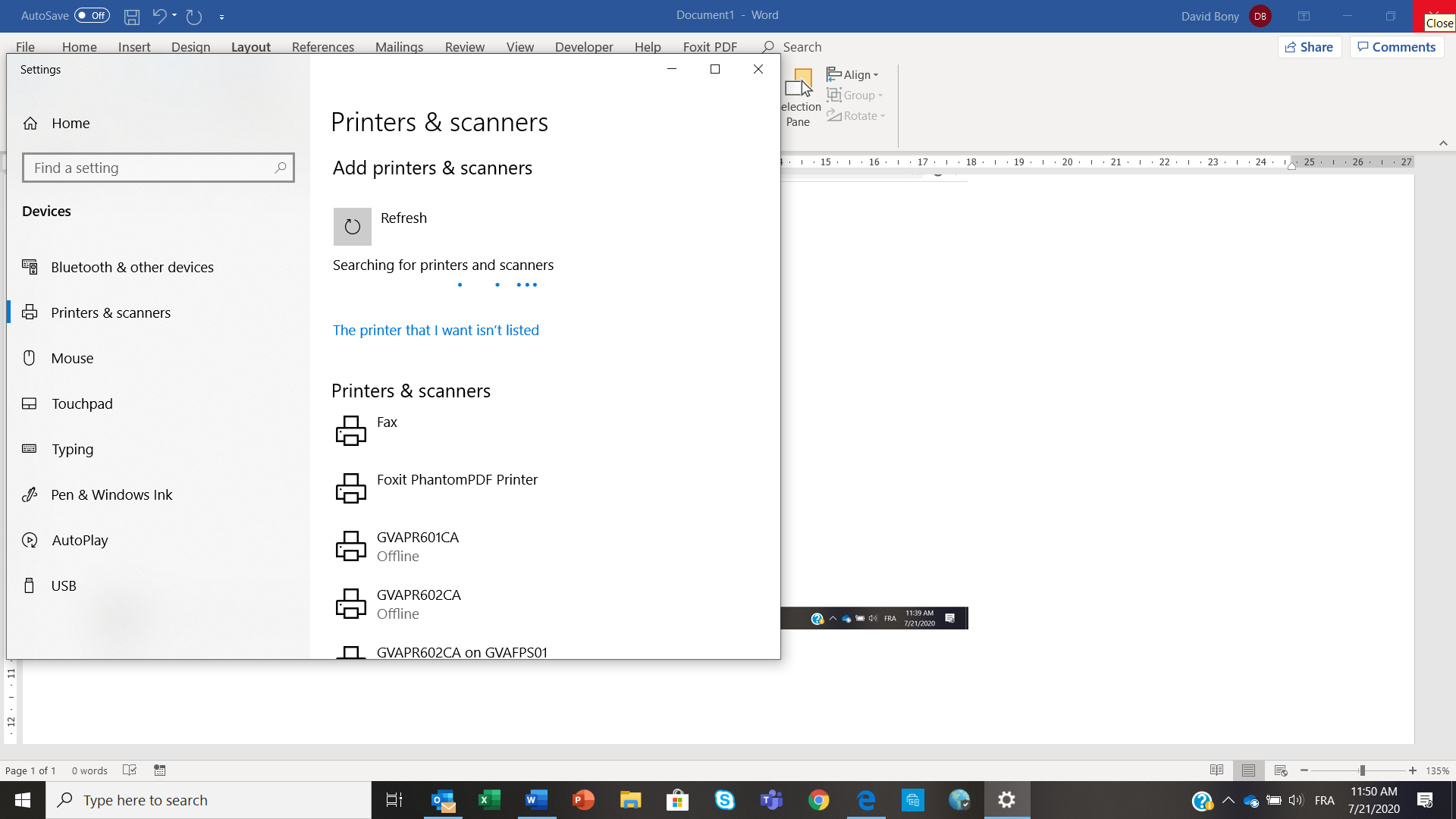This screenshot has height=819, width=1456.
Task: Click the Find a setting search box
Action: tap(158, 168)
